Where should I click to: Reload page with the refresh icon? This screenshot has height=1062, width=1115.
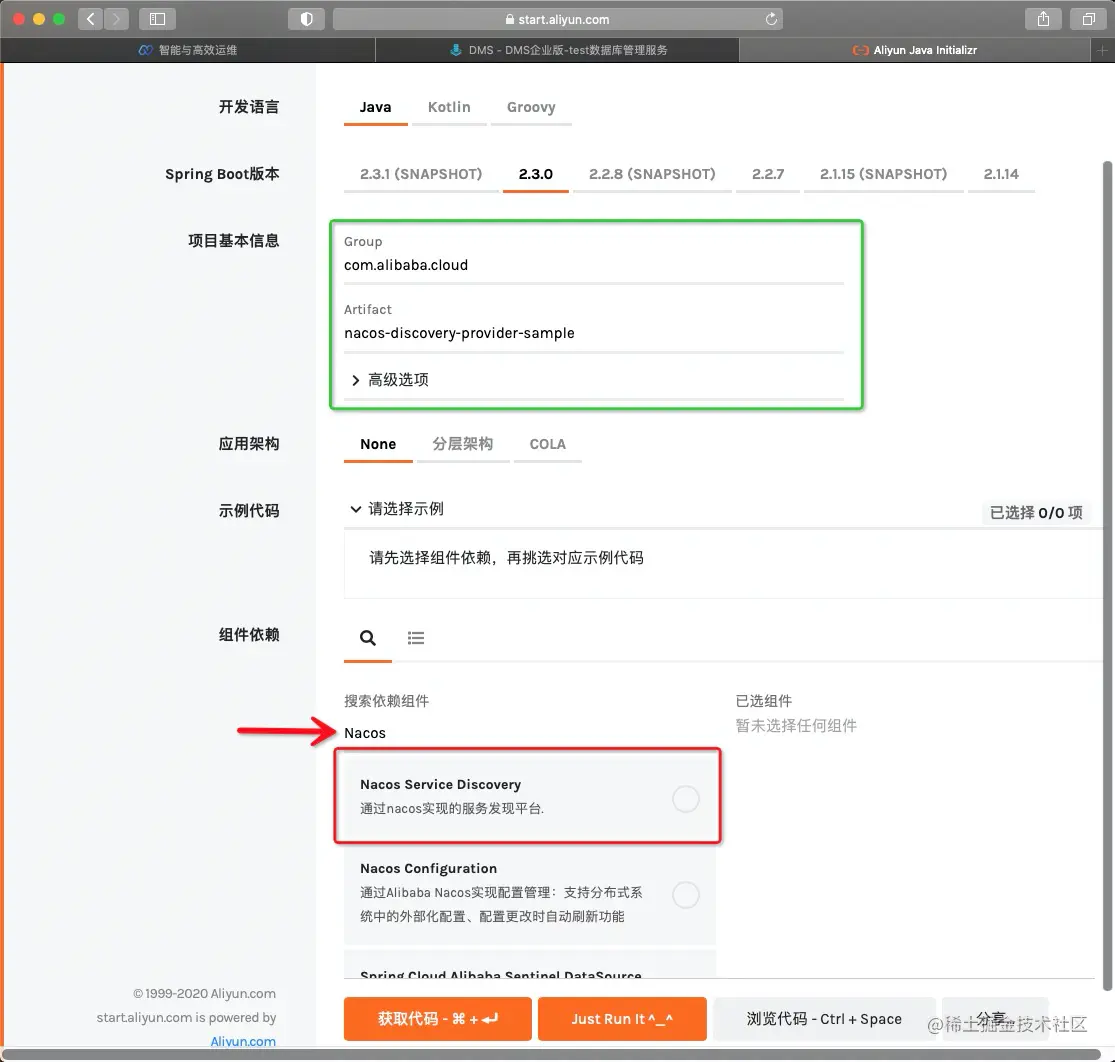pyautogui.click(x=771, y=19)
